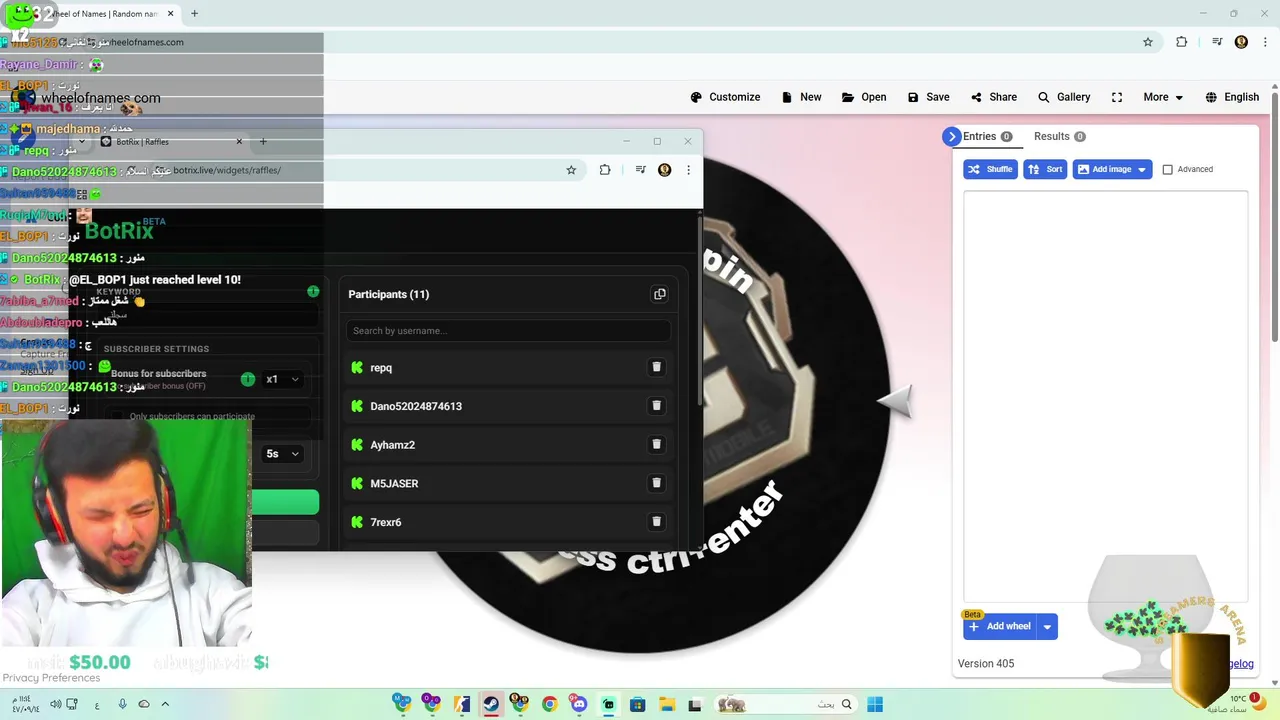Open Discord from the taskbar
Image resolution: width=1280 pixels, height=720 pixels.
578,704
